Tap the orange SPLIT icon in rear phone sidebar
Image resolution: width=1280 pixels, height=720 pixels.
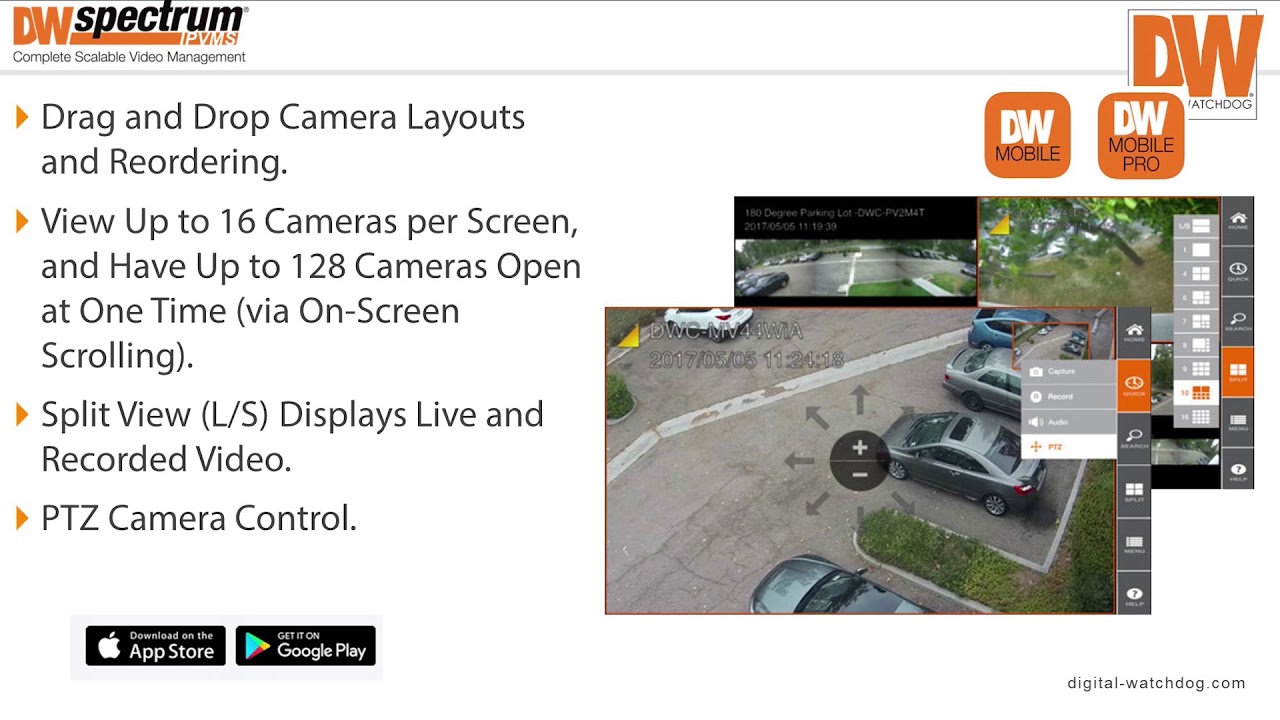point(1238,370)
